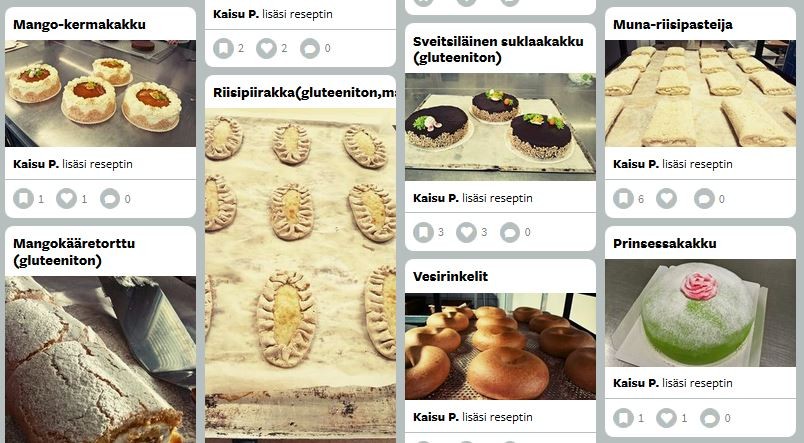Like the Muna-riisipasteija recipe
Image resolution: width=804 pixels, height=443 pixels.
(x=667, y=198)
